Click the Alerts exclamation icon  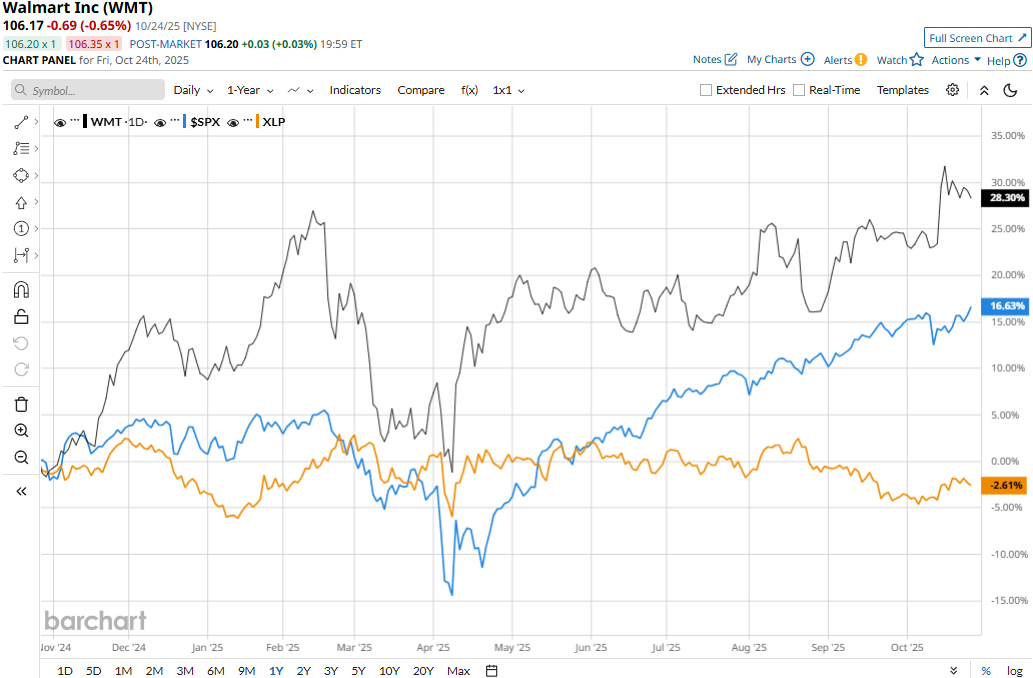[x=860, y=60]
